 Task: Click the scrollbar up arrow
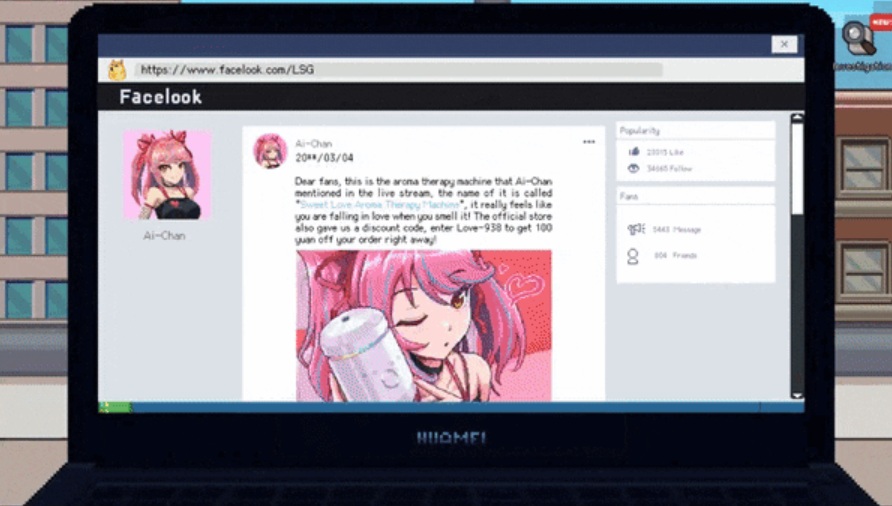pyautogui.click(x=797, y=118)
